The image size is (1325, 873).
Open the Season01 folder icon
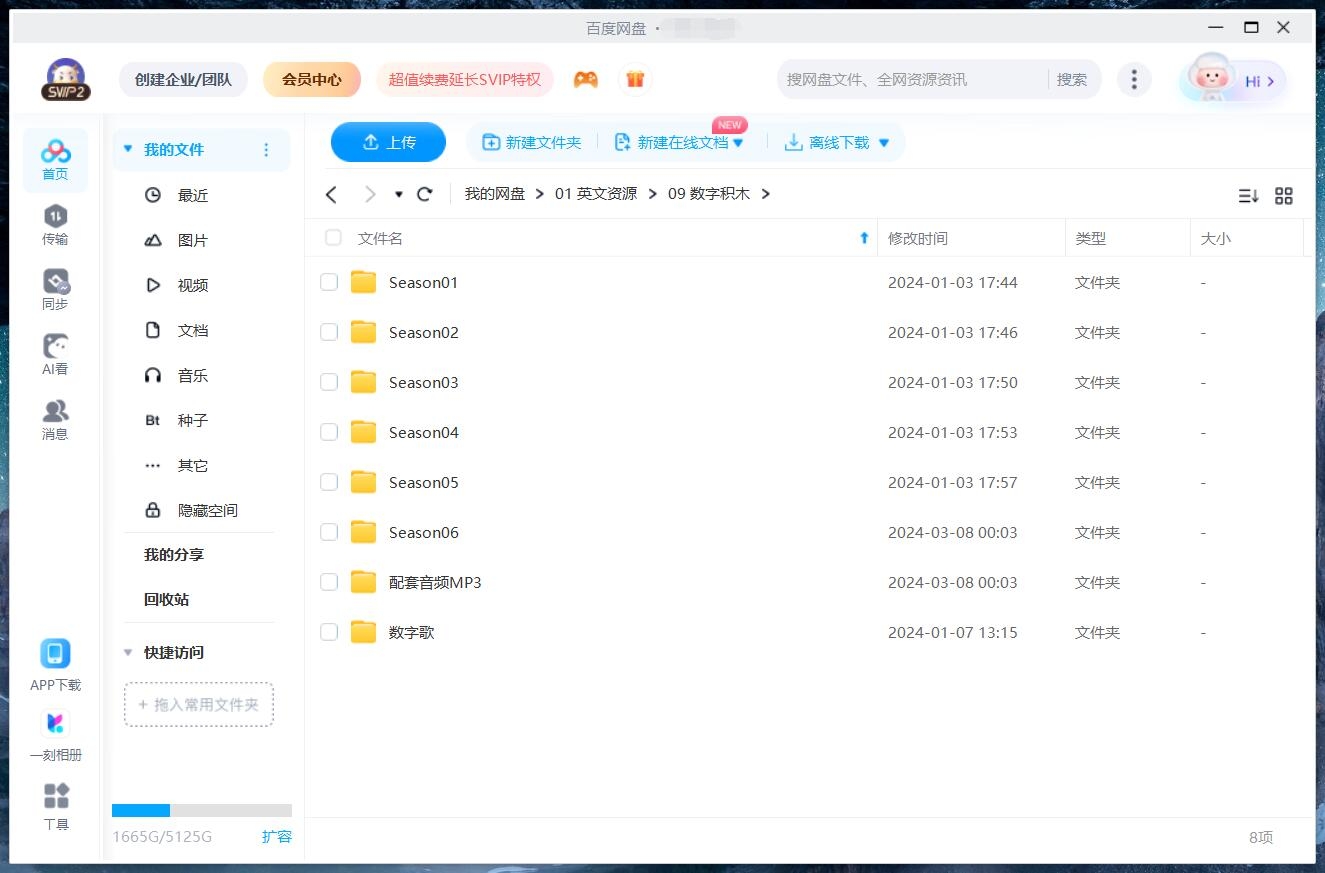coord(363,282)
